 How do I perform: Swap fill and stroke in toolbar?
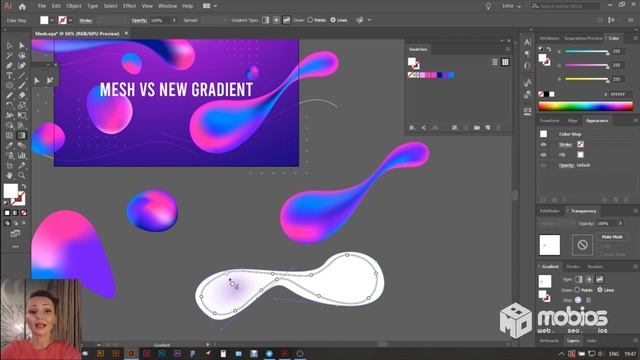click(24, 187)
